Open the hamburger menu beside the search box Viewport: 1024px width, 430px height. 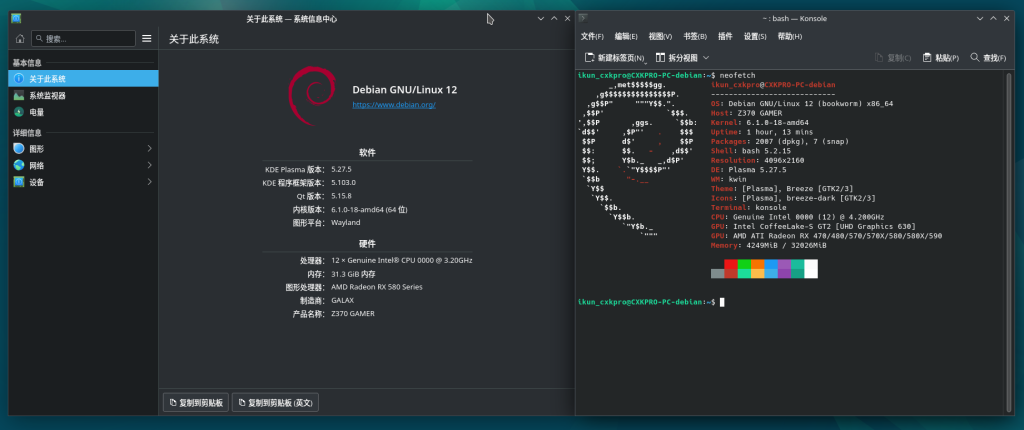pos(147,39)
